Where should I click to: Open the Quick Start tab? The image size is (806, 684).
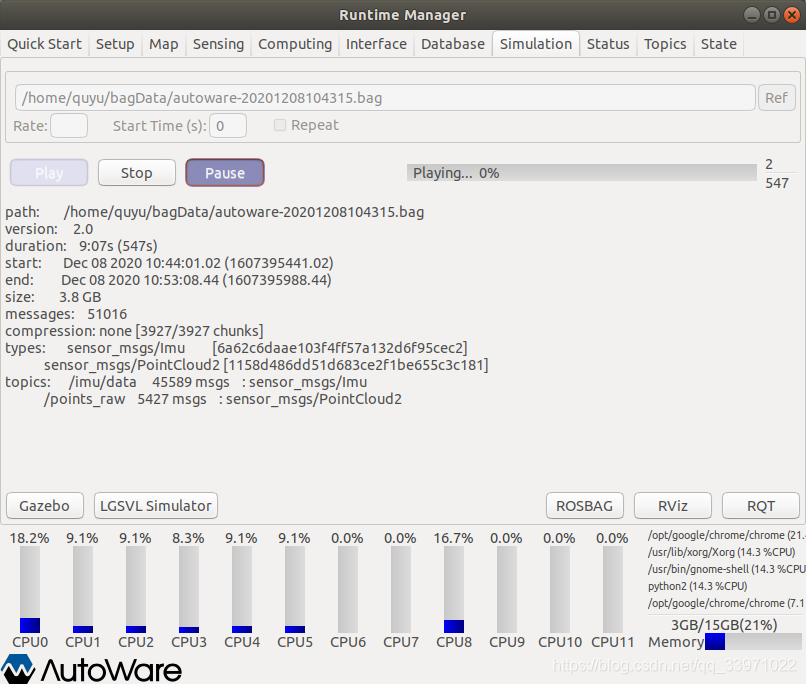click(x=44, y=44)
